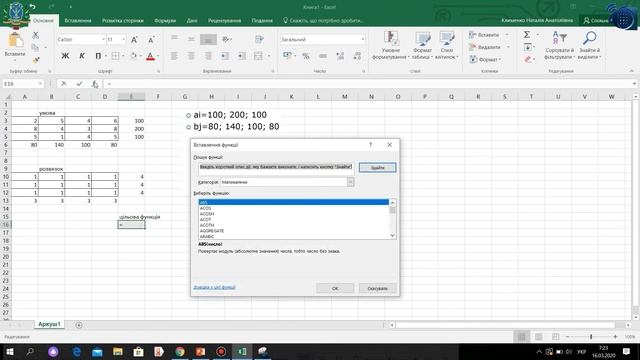Center cell text horizontally
This screenshot has height=360, width=640.
191,56
